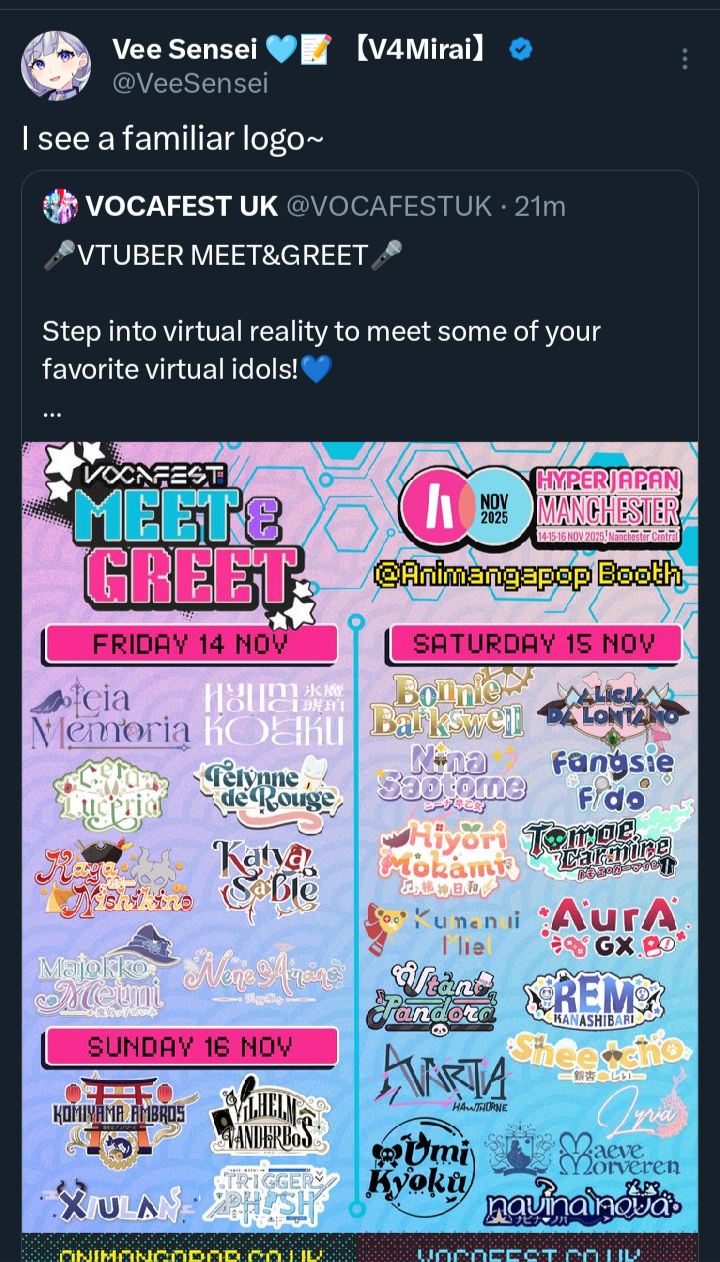
Task: Tap the Friday 14 Nov banner
Action: 190,644
